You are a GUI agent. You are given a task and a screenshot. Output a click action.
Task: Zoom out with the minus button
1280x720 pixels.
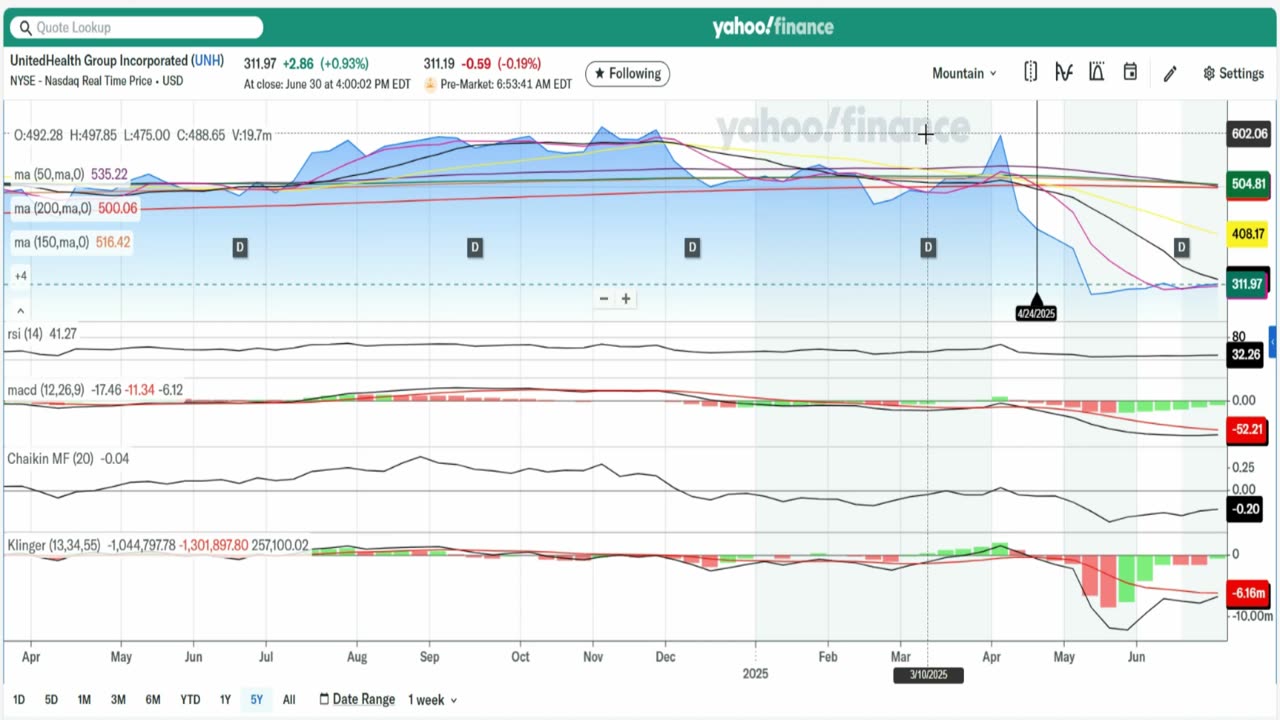click(x=604, y=299)
